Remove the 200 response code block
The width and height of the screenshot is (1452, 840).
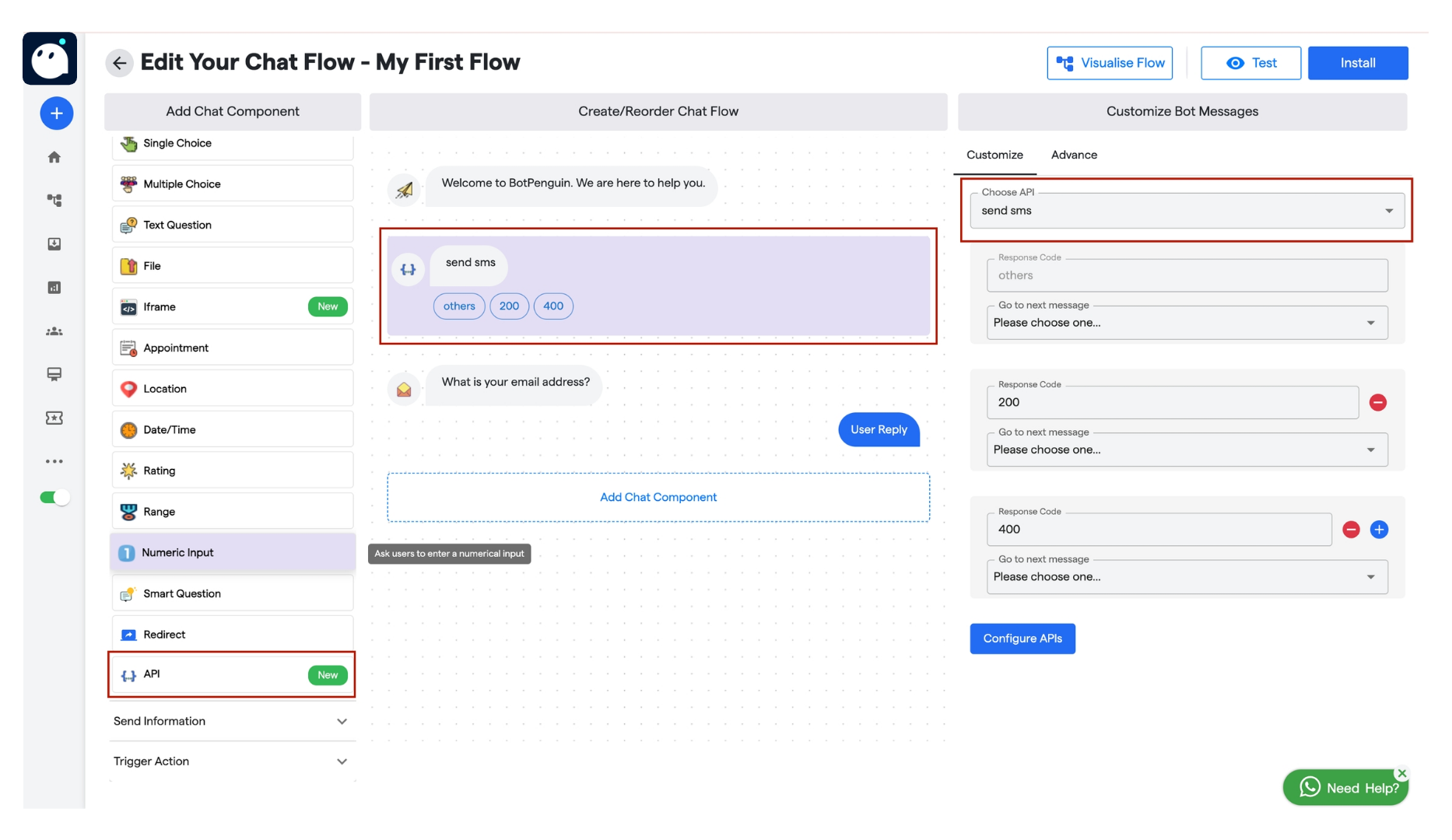(1378, 402)
